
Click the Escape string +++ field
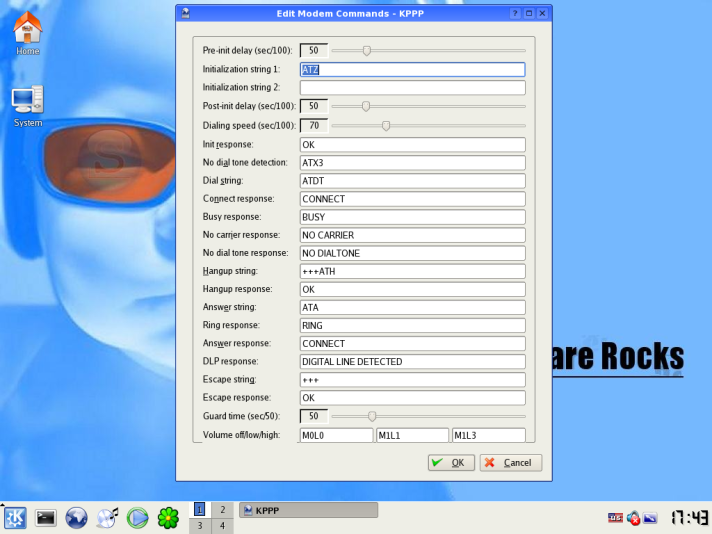[412, 380]
